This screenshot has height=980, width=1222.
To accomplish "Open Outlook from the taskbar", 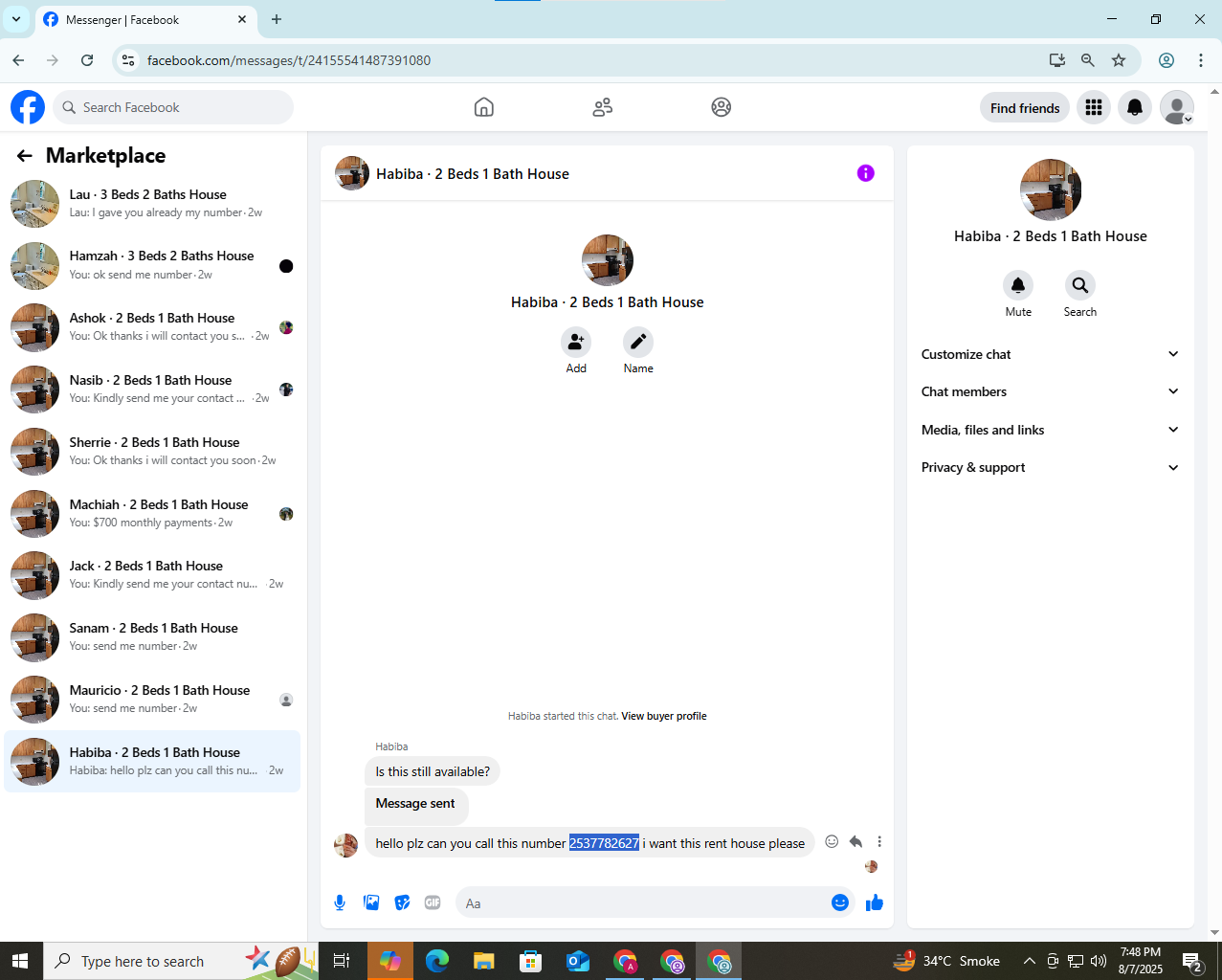I will pos(578,961).
